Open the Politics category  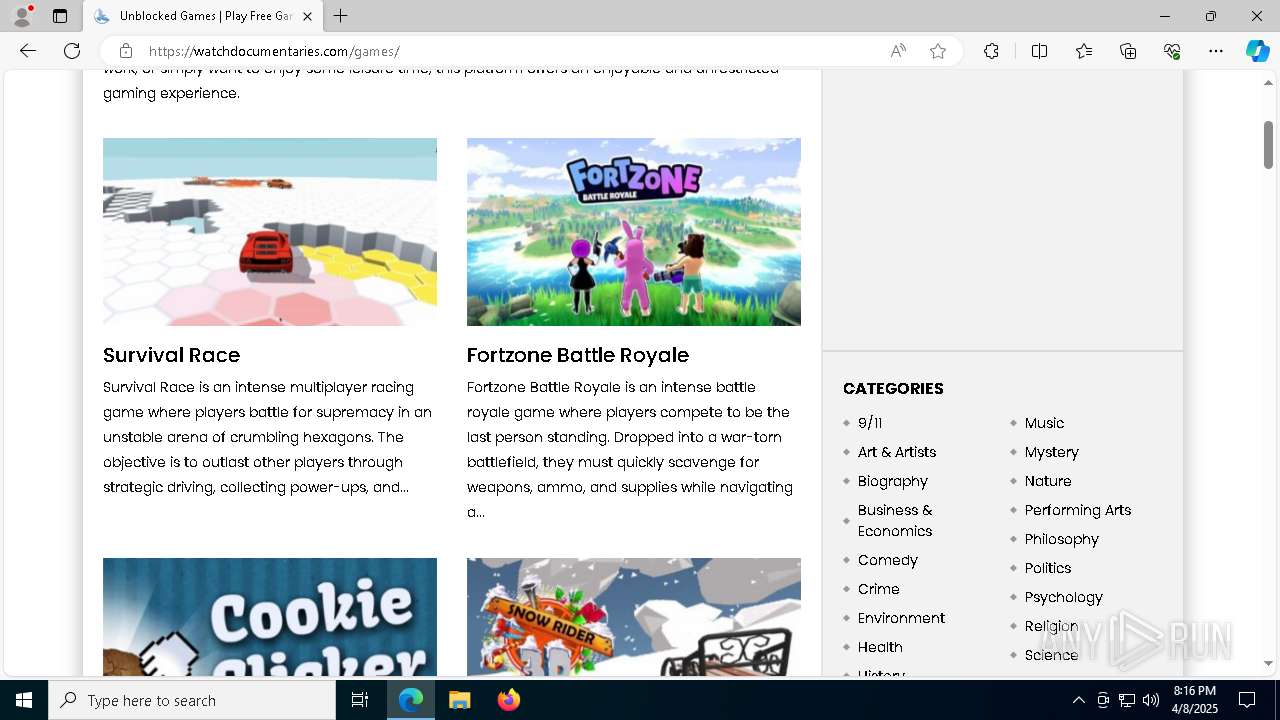point(1048,568)
